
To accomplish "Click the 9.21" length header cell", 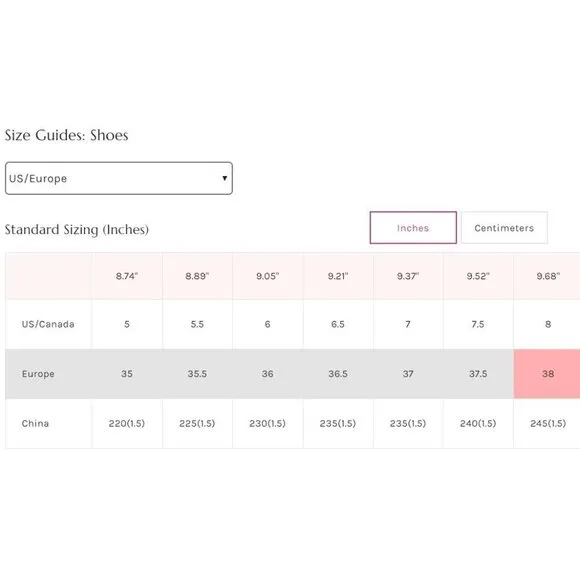I will (338, 276).
